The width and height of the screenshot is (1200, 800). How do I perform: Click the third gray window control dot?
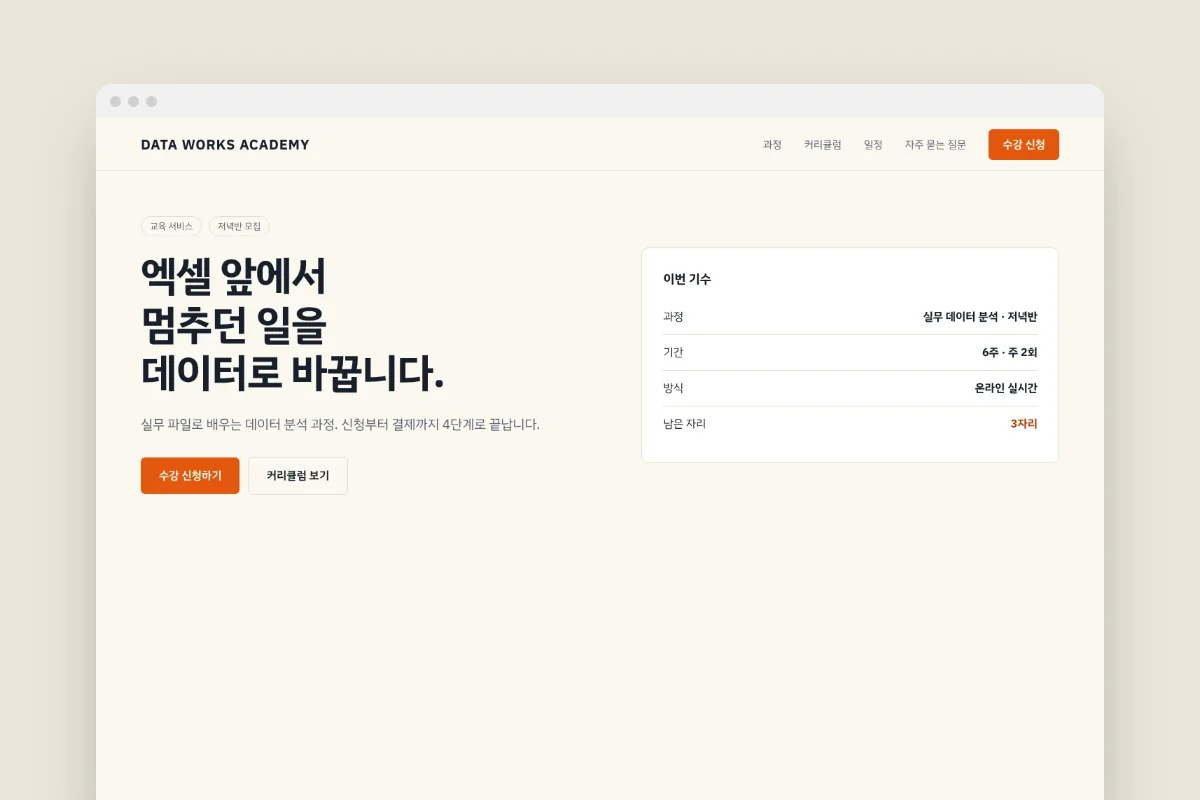click(152, 102)
